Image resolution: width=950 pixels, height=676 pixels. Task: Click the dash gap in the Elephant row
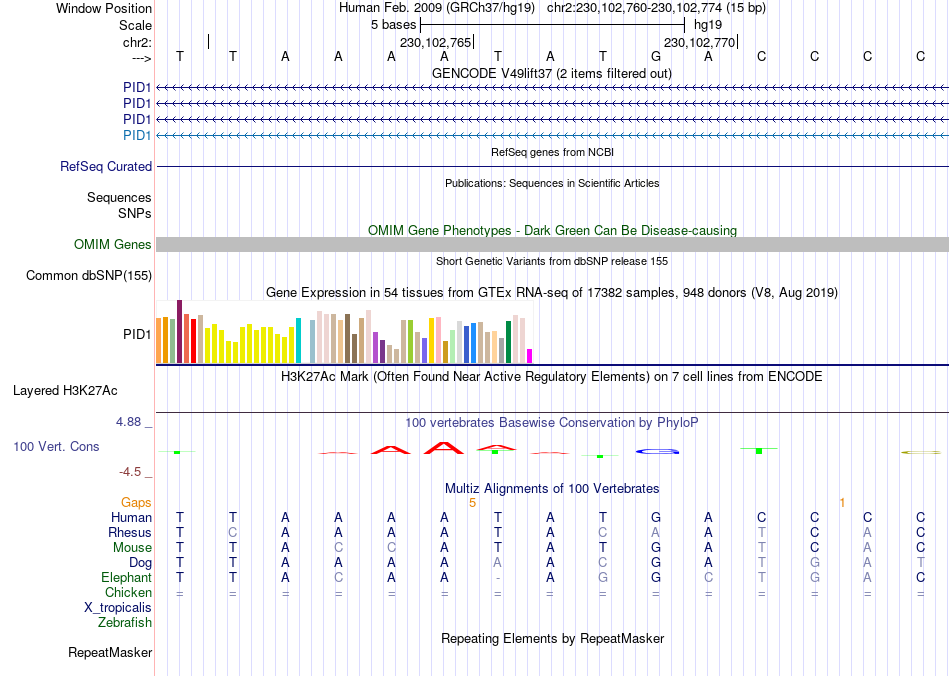[x=497, y=578]
